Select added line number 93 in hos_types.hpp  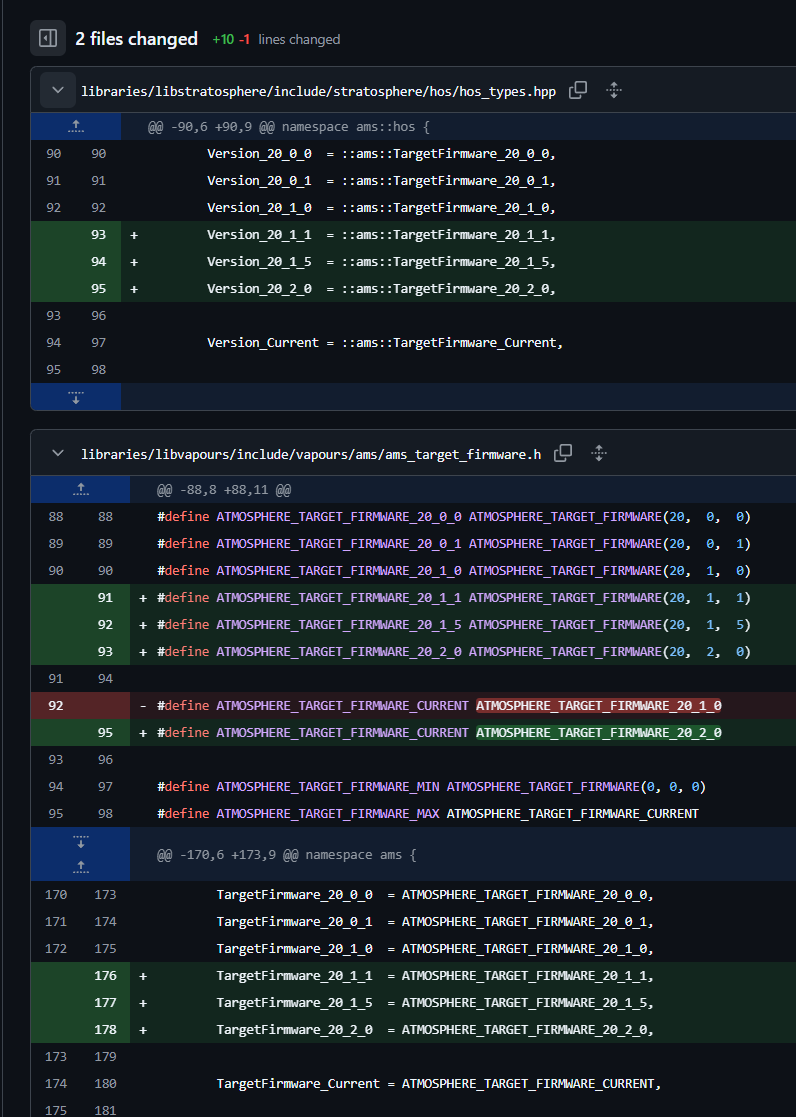98,234
